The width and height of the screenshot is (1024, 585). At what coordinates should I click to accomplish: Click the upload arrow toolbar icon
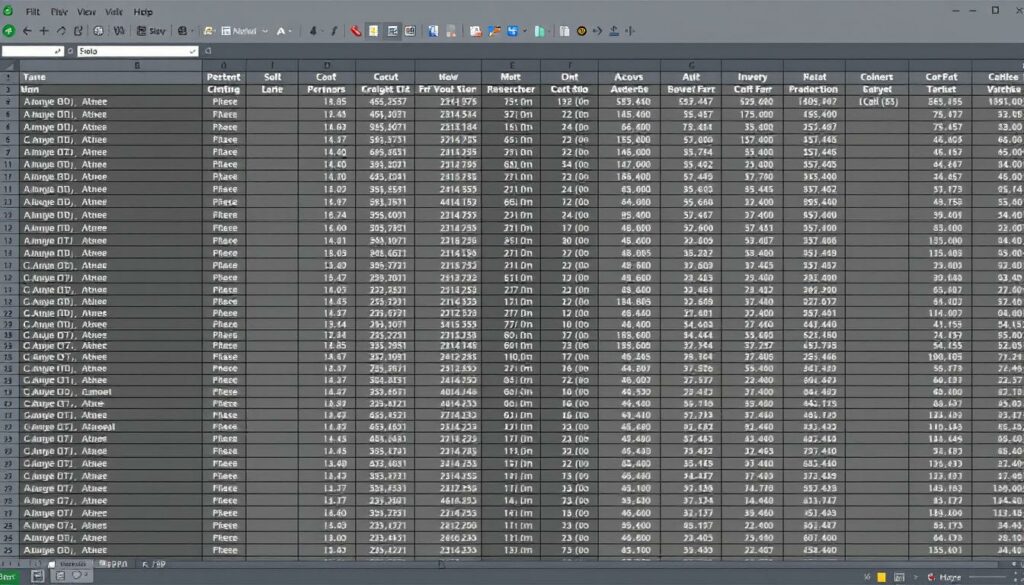(614, 31)
